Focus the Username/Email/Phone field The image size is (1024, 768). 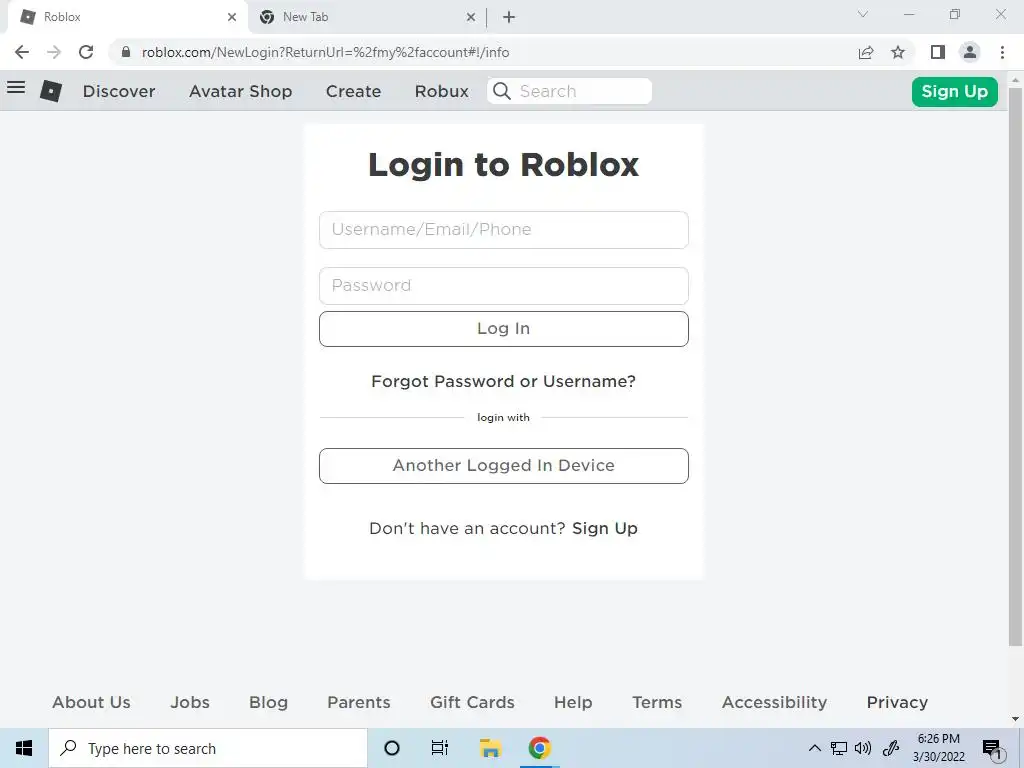point(504,230)
